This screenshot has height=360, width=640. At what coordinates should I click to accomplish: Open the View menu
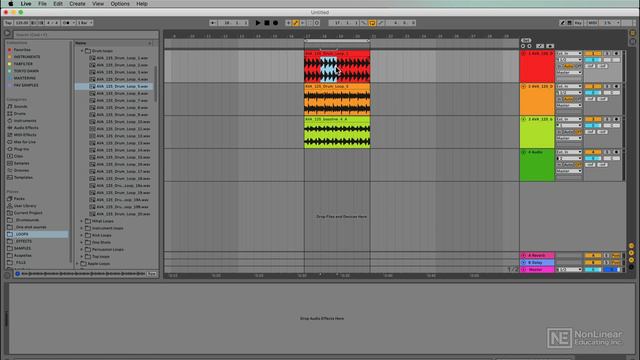pos(98,4)
